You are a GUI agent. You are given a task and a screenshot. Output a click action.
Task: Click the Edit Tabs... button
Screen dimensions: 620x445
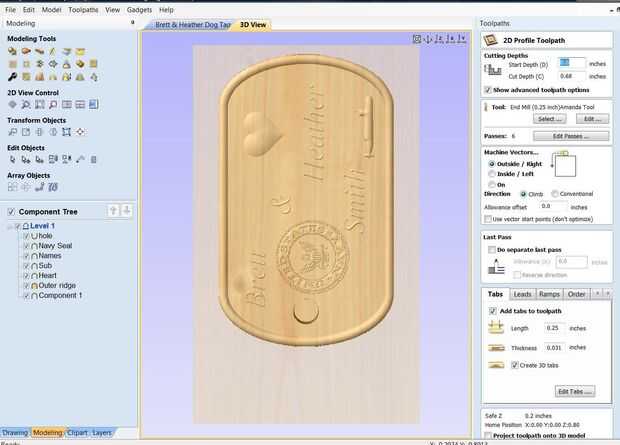point(575,392)
